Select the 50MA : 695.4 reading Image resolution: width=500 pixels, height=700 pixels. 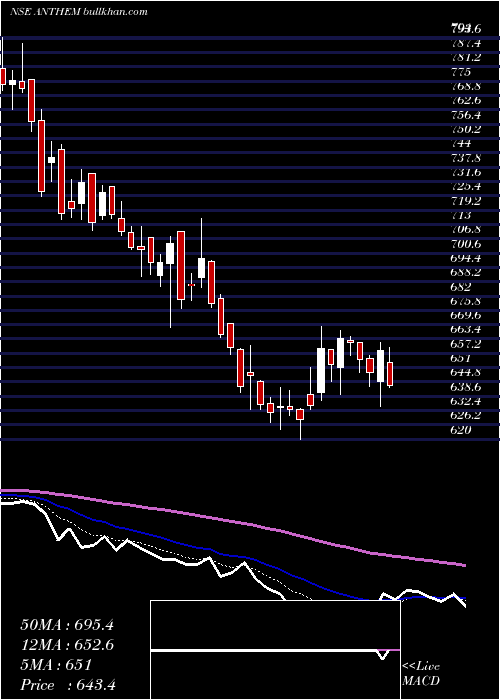[67, 625]
